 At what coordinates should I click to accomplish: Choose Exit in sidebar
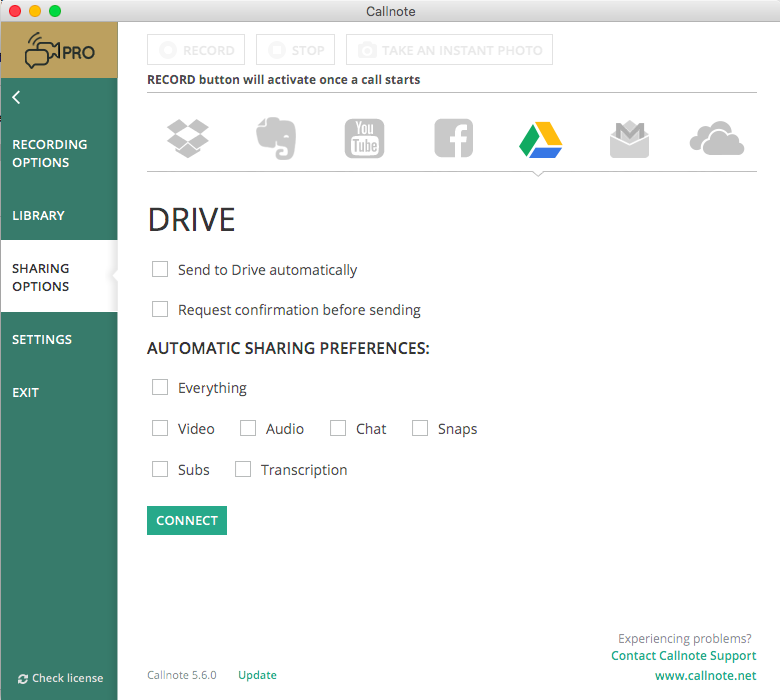coord(25,393)
